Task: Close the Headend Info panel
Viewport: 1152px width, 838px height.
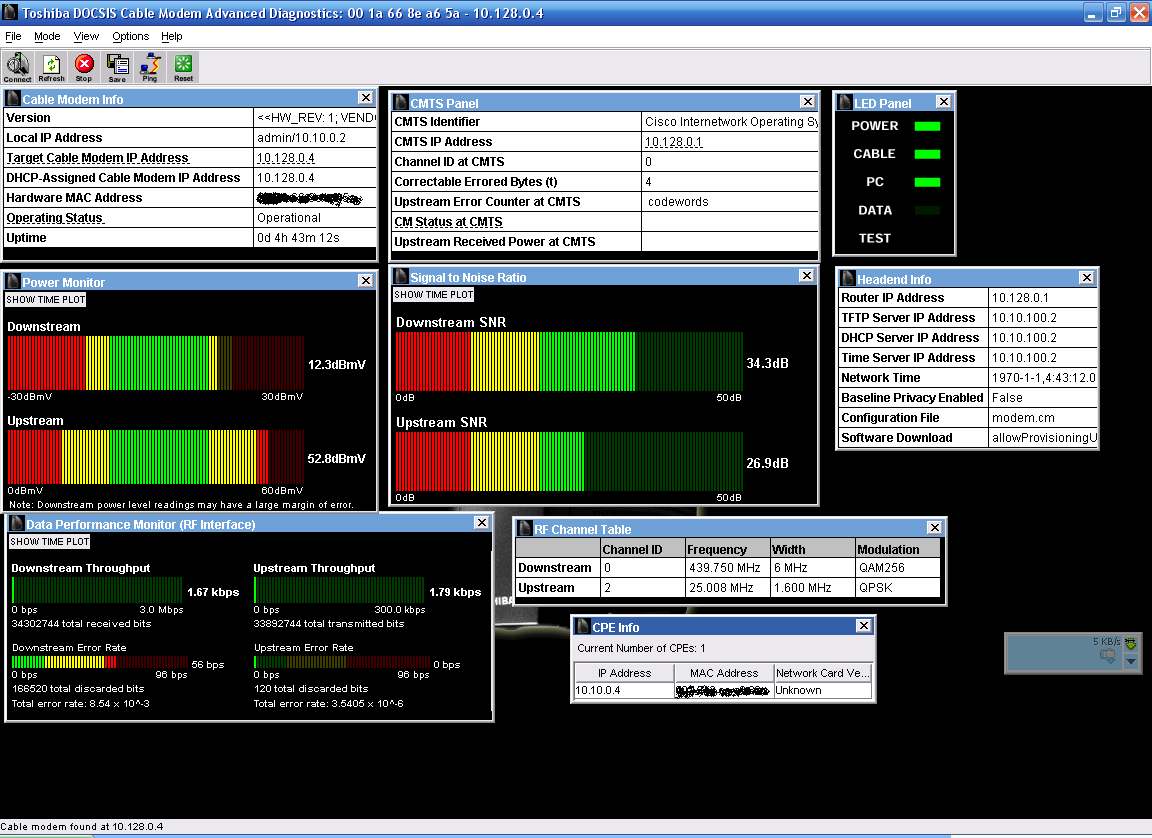Action: (1087, 278)
